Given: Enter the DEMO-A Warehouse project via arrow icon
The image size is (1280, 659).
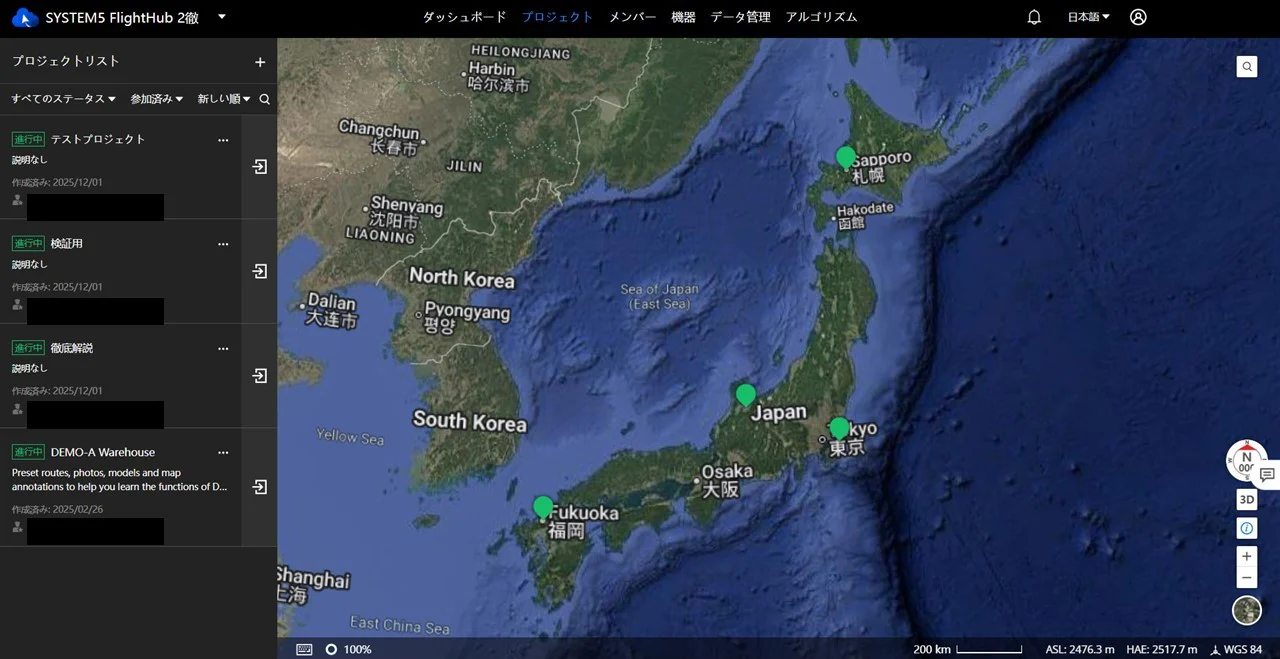Looking at the screenshot, I should (x=260, y=487).
